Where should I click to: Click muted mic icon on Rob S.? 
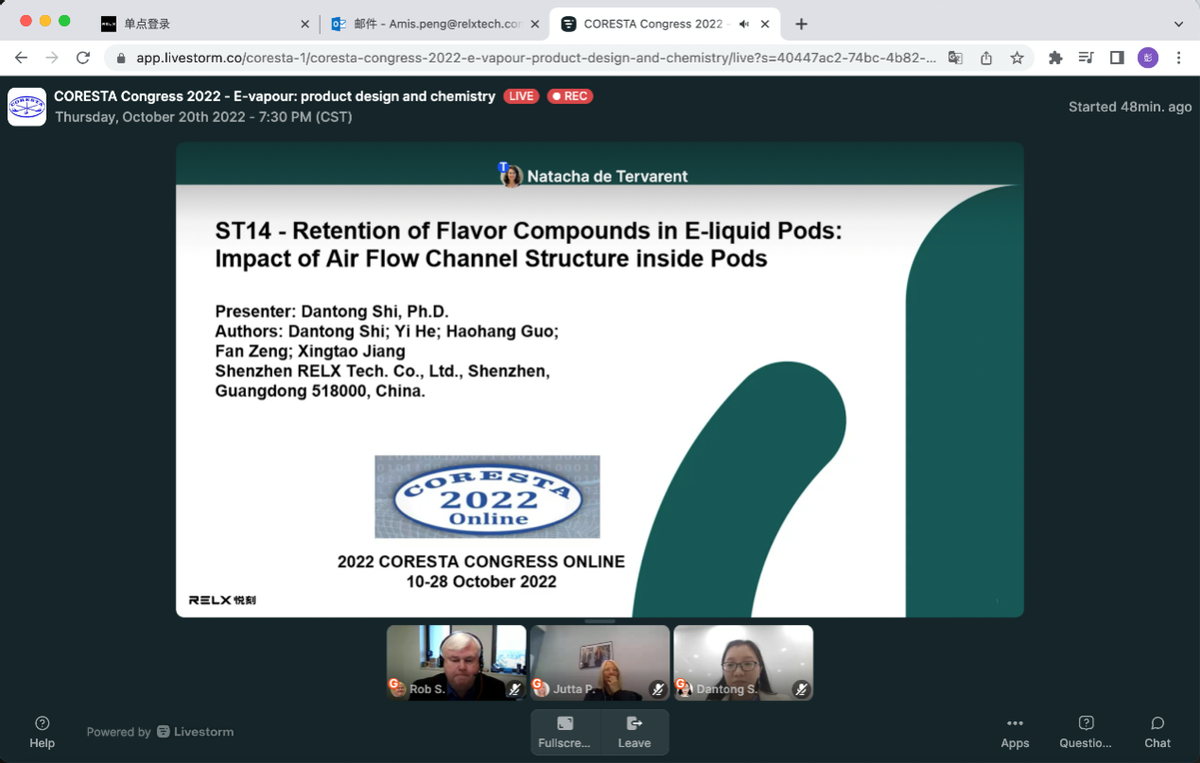click(515, 689)
